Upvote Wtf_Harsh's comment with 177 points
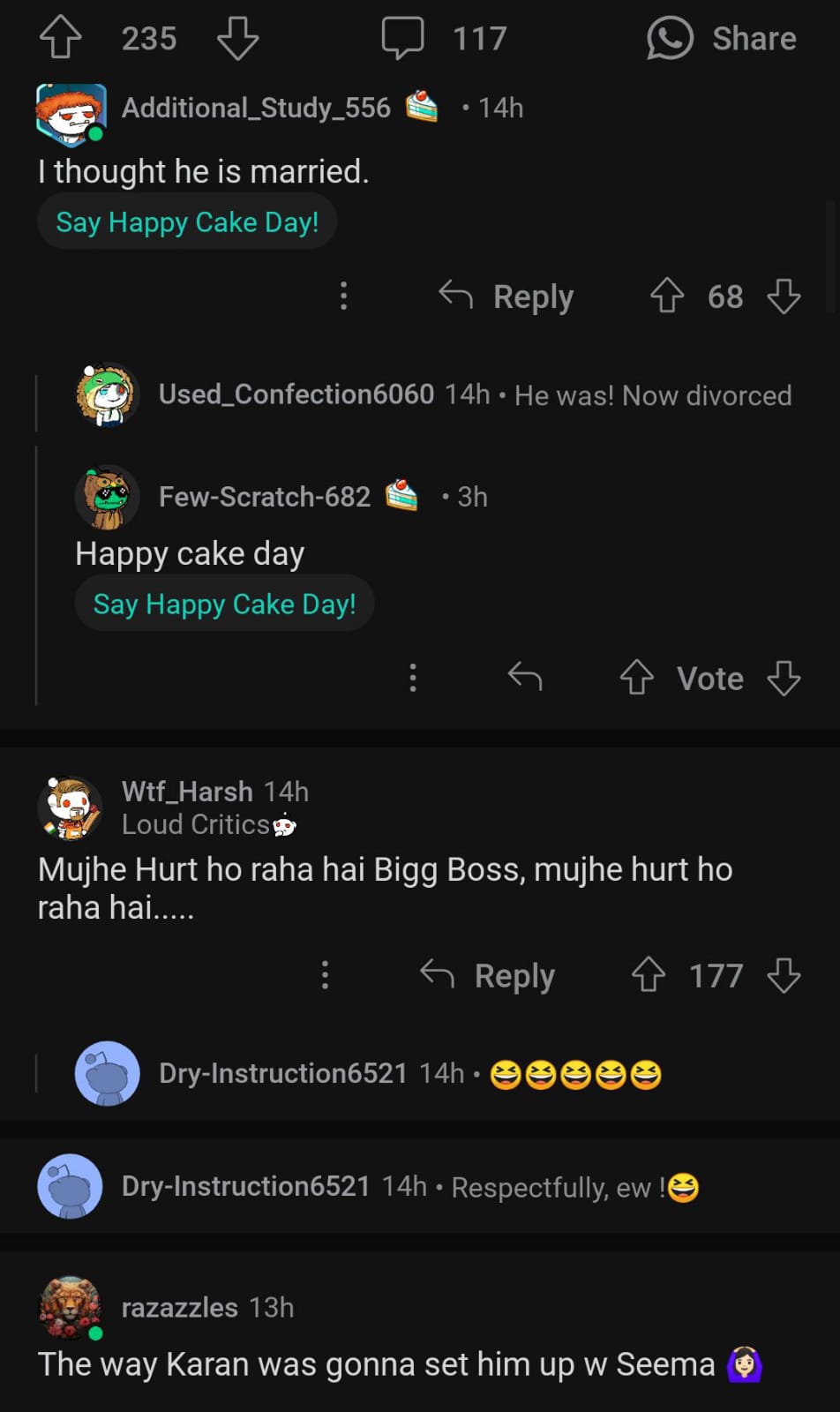The image size is (840, 1412). point(649,975)
